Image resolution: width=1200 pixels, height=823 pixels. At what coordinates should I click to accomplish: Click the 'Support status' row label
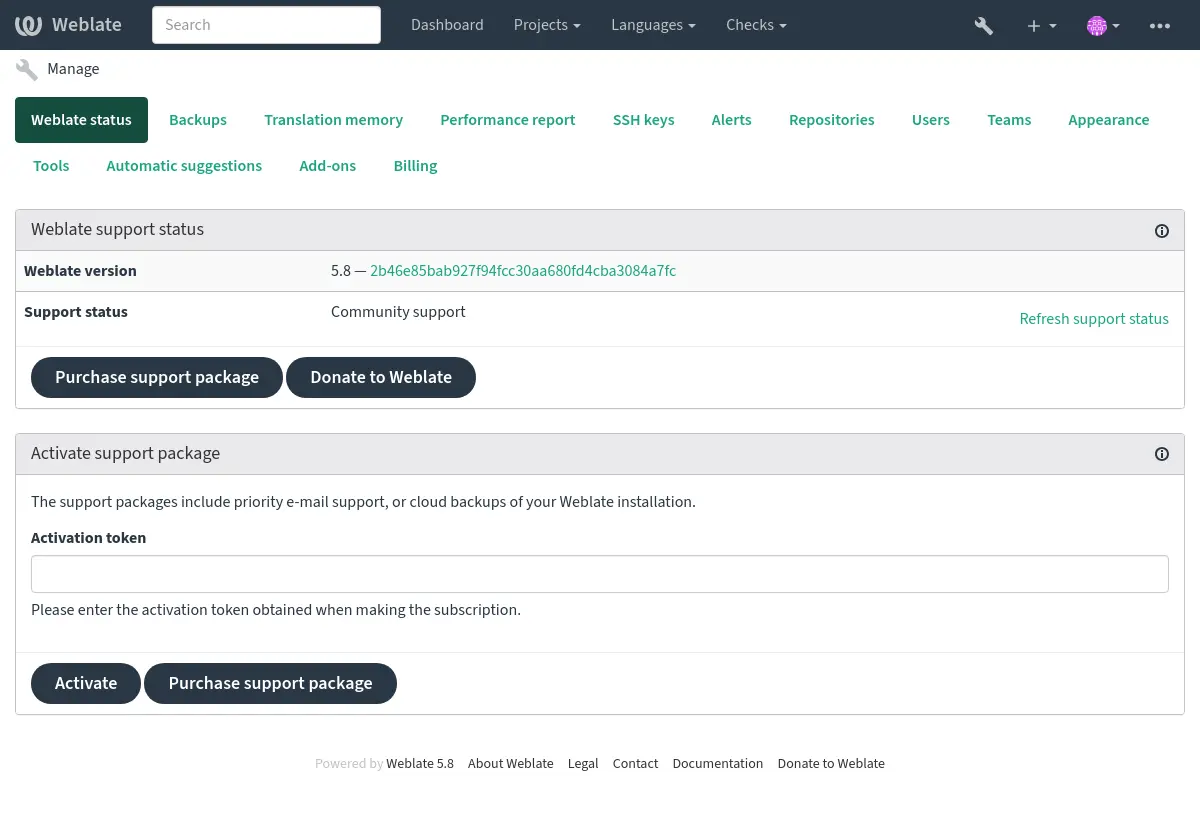tap(76, 312)
